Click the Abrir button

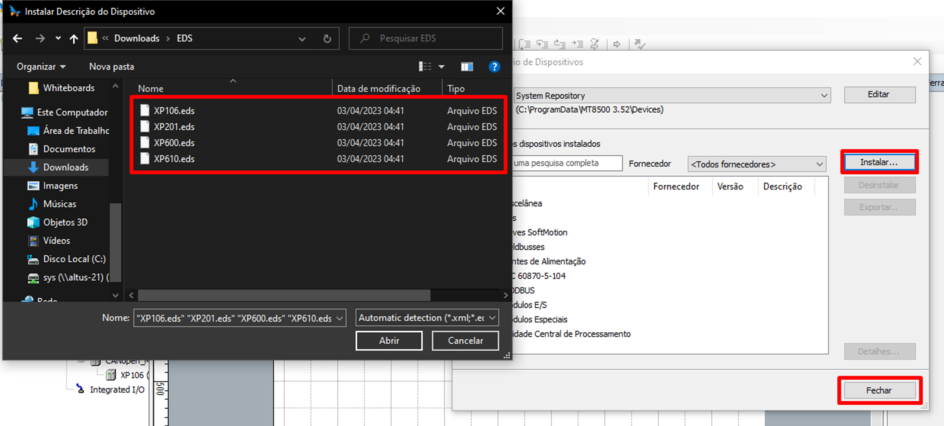tap(389, 341)
